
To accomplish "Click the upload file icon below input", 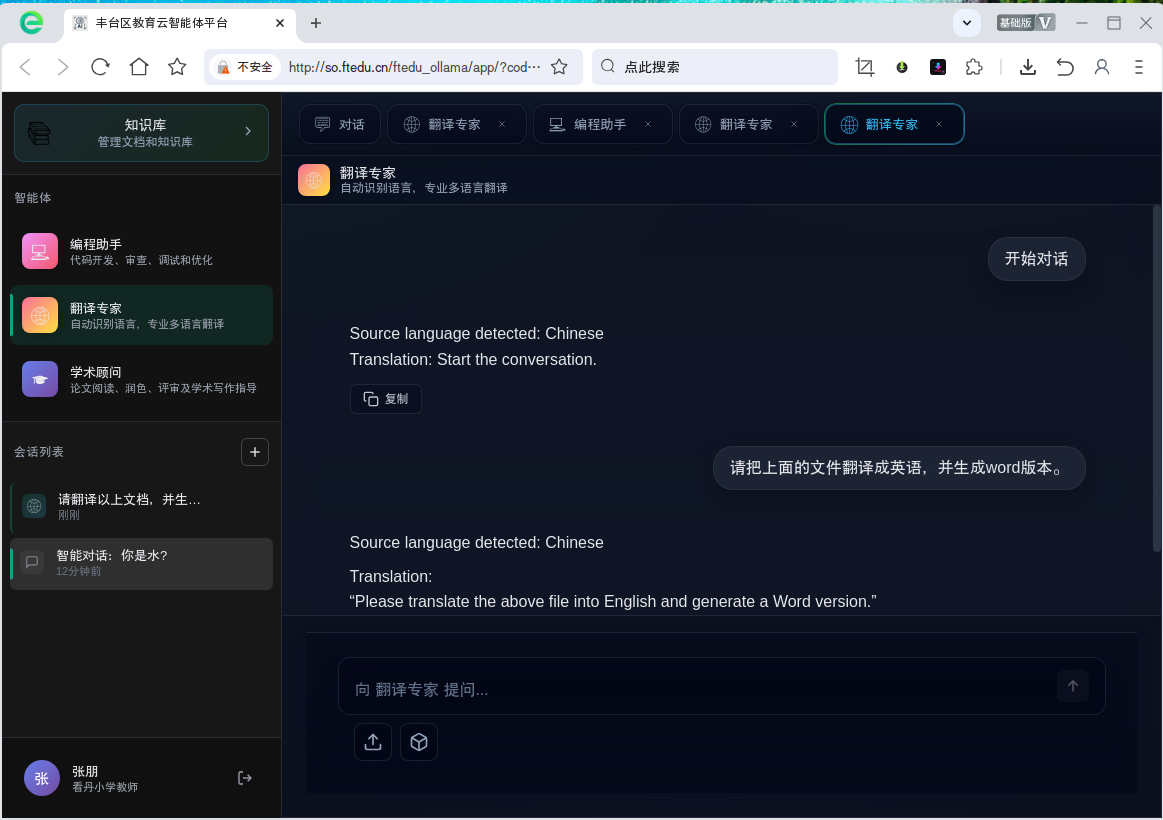I will coord(372,742).
